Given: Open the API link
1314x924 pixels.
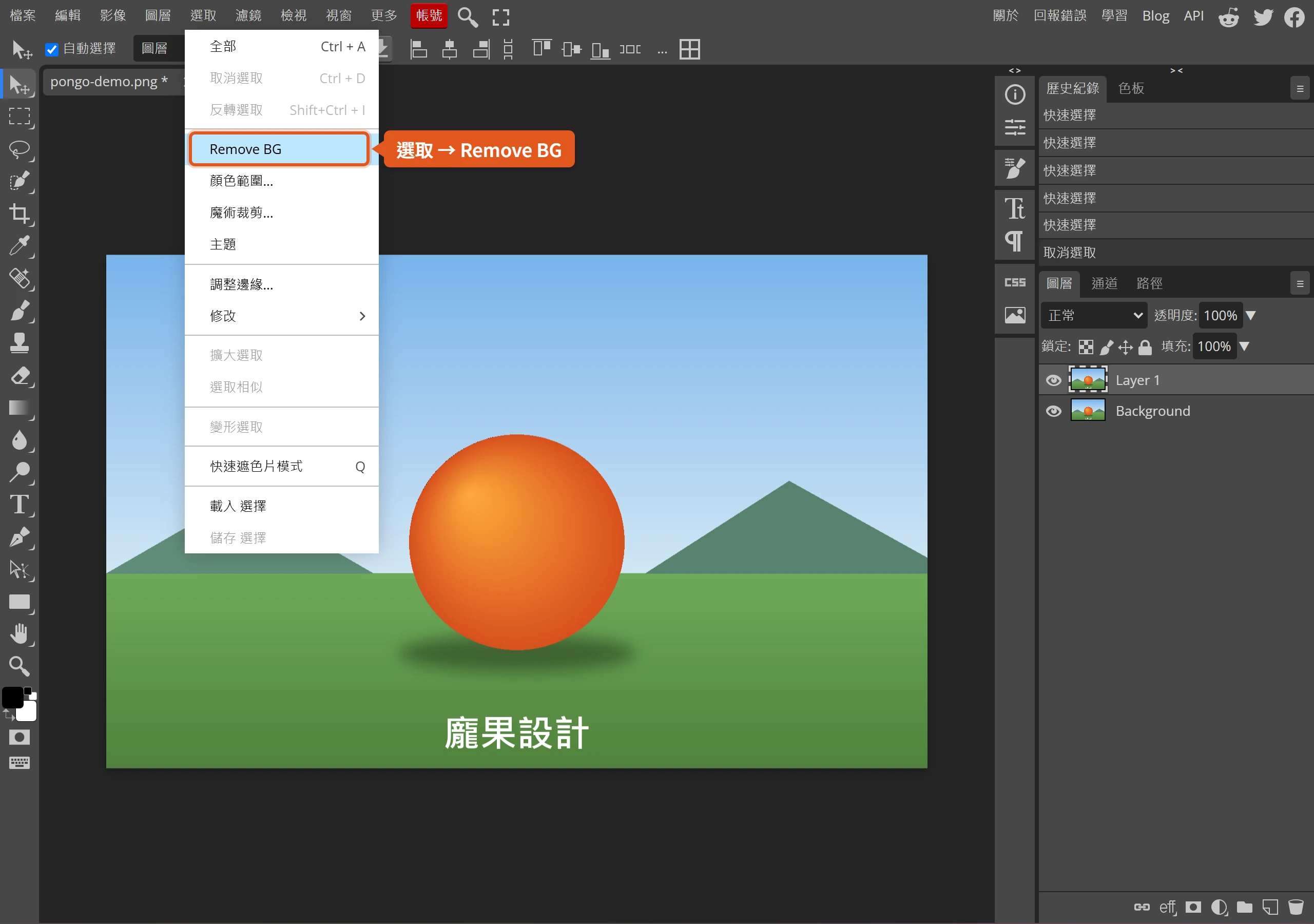Looking at the screenshot, I should (1193, 16).
